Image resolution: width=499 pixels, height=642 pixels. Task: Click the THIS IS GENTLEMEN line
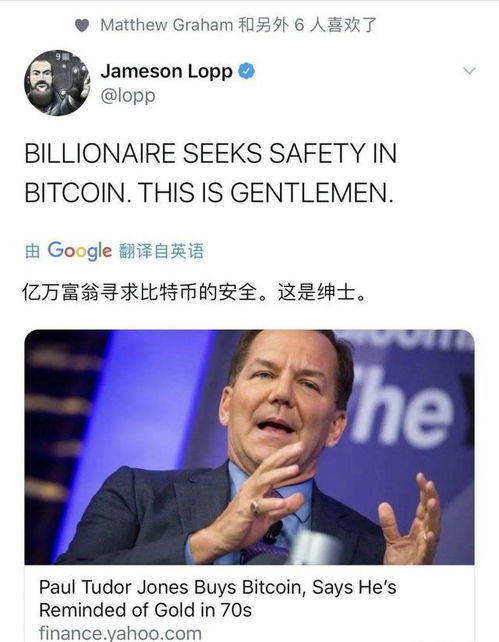tap(265, 192)
